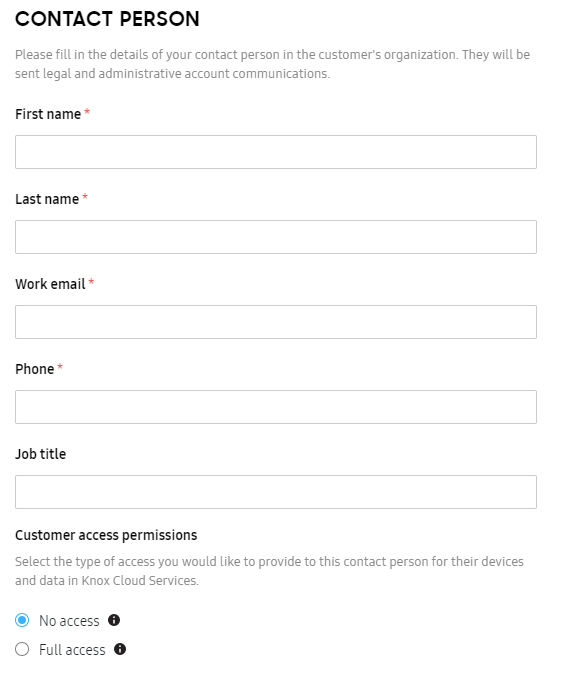Viewport: 577px width, 680px height.
Task: Click the contact person details description paragraph
Action: click(x=272, y=64)
